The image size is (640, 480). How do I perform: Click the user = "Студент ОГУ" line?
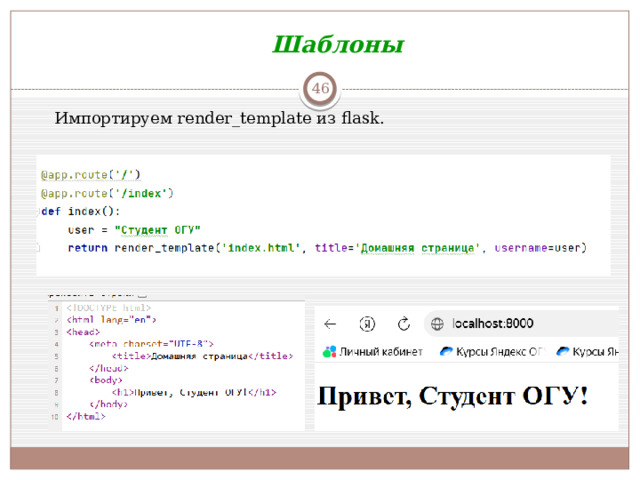pos(134,230)
